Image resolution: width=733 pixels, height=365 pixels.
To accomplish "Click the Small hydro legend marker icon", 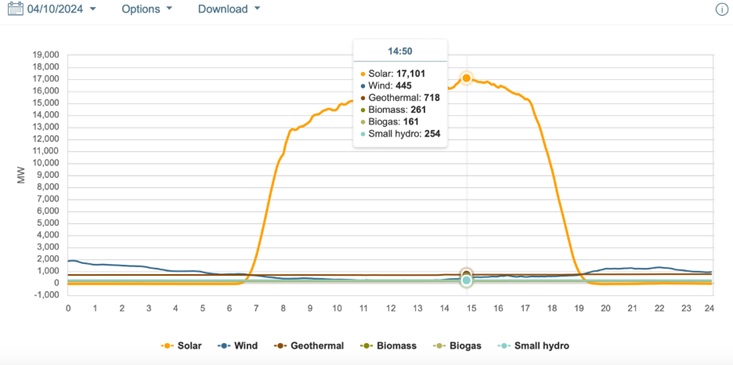I will [504, 346].
